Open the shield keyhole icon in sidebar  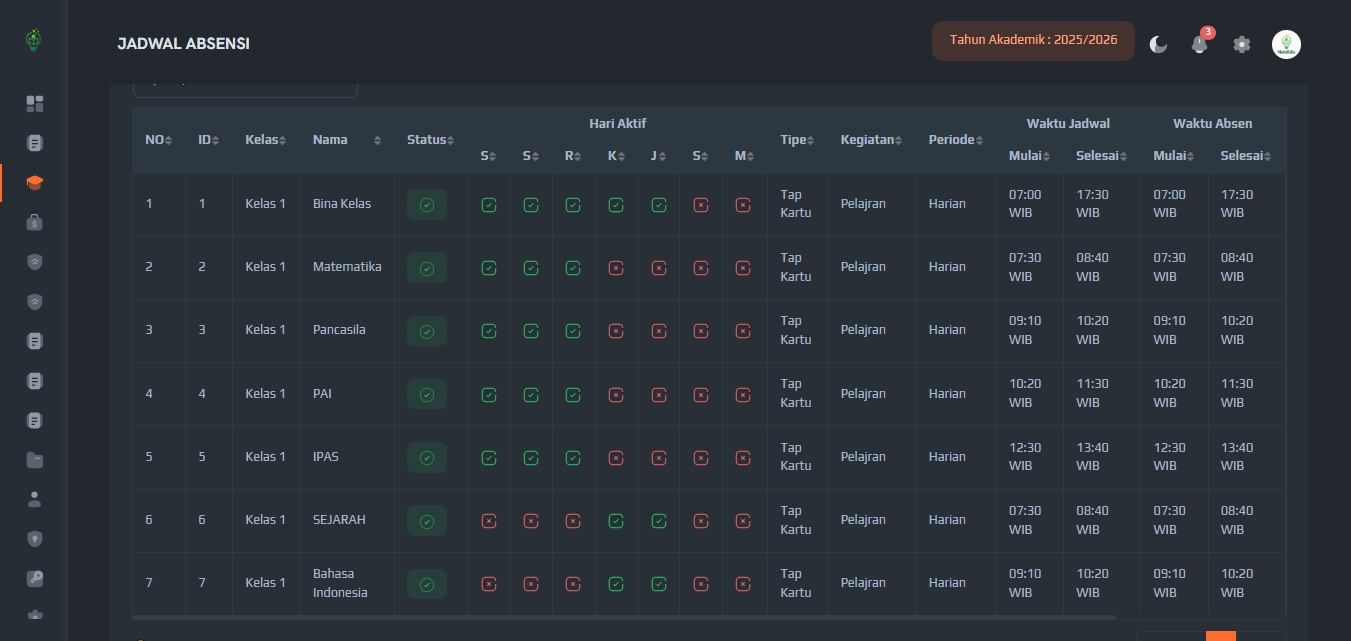click(35, 539)
